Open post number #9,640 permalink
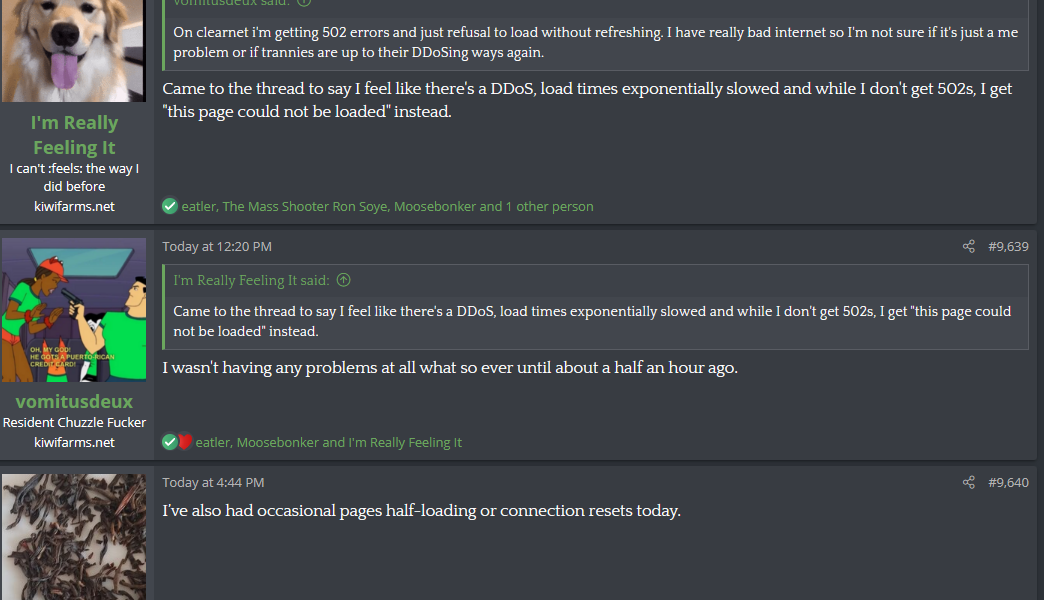 pos(1008,482)
